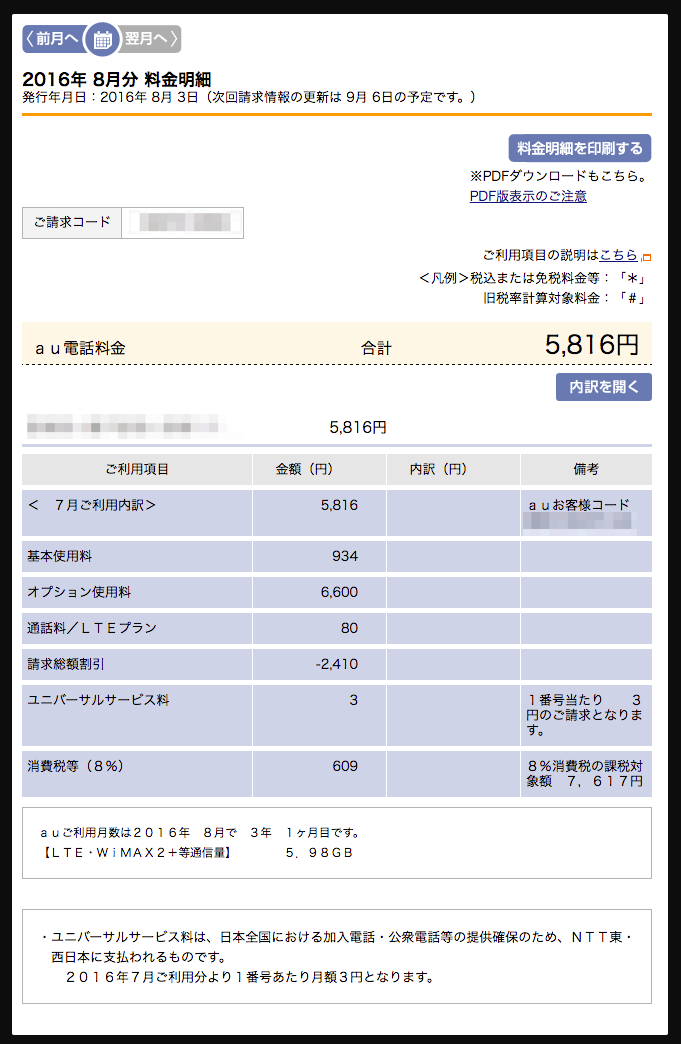Screen dimensions: 681x1044
Task: Select the 通話料／ＬＴＥプラン row label
Action: point(92,628)
